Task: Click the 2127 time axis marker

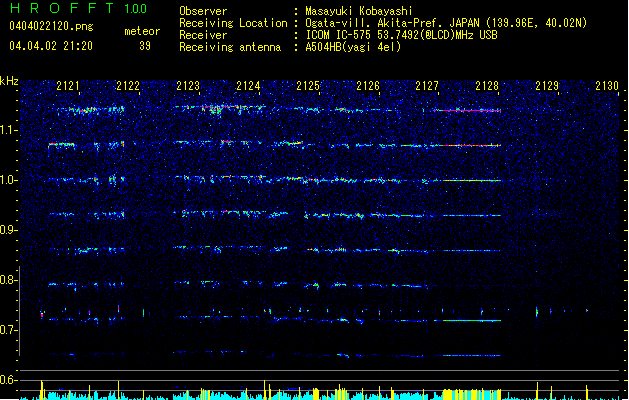Action: 427,86
